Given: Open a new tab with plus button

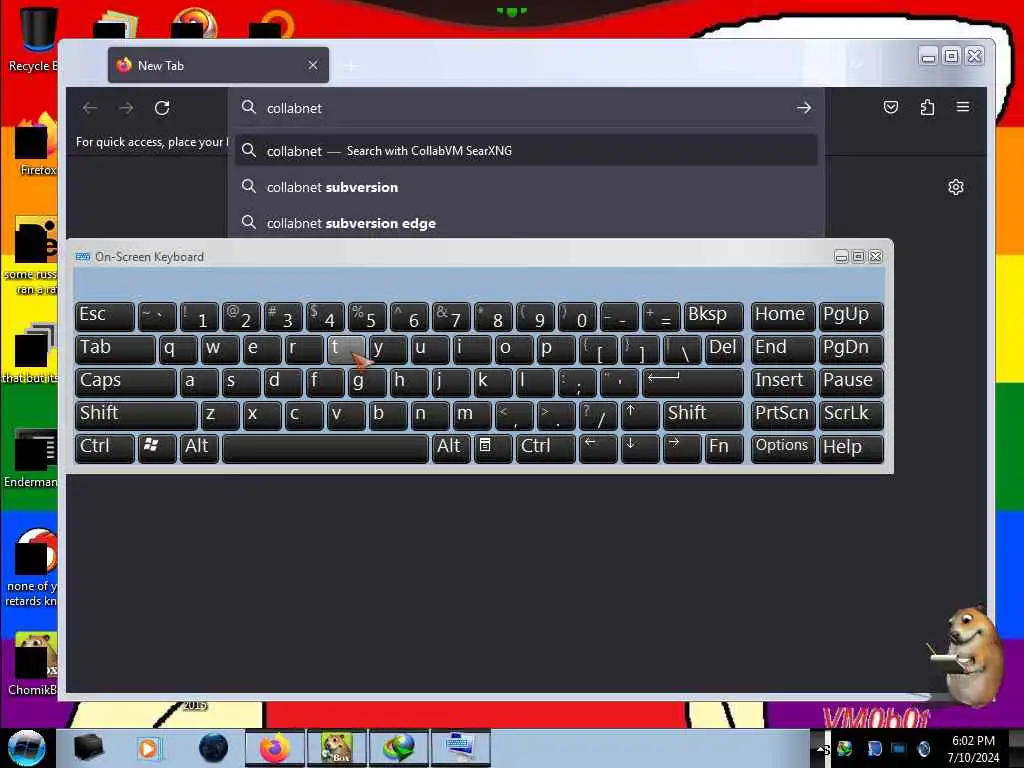Looking at the screenshot, I should [x=351, y=66].
